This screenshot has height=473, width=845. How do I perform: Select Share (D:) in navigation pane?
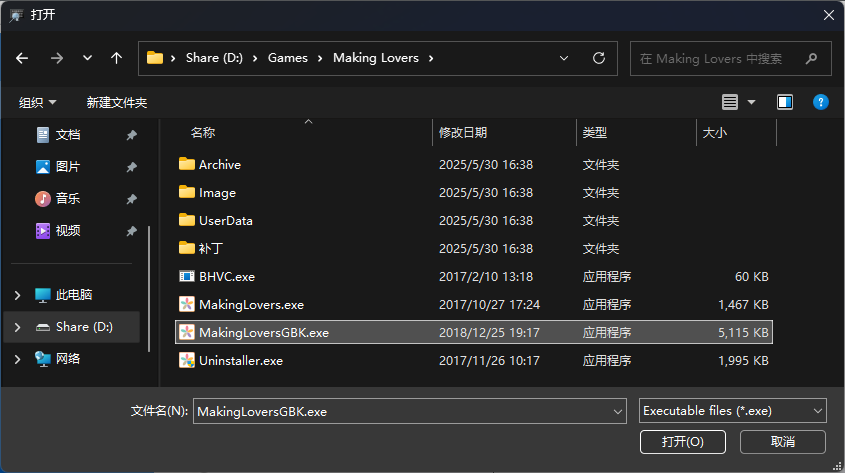tap(85, 326)
